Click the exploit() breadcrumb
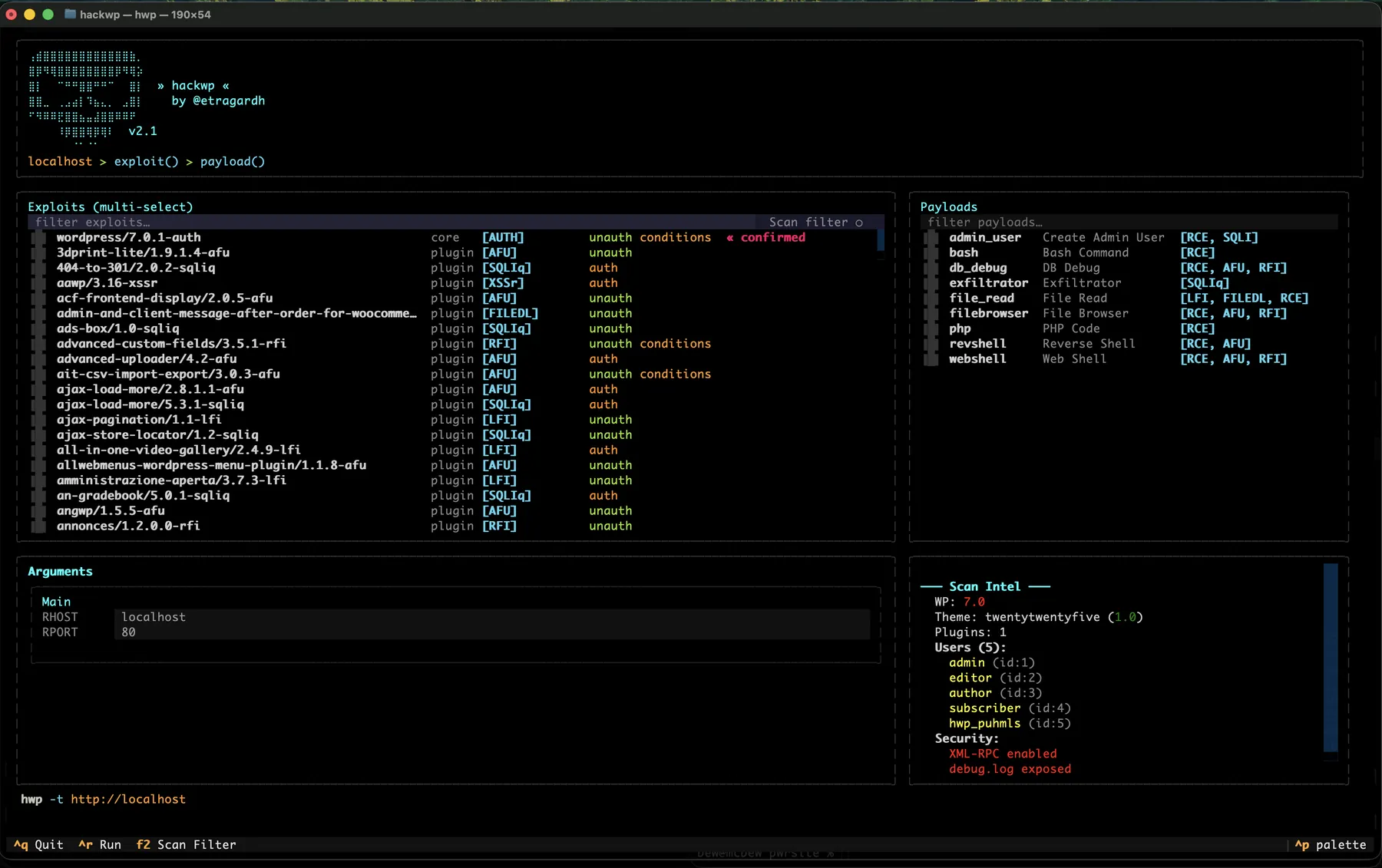The width and height of the screenshot is (1382, 868). tap(146, 162)
